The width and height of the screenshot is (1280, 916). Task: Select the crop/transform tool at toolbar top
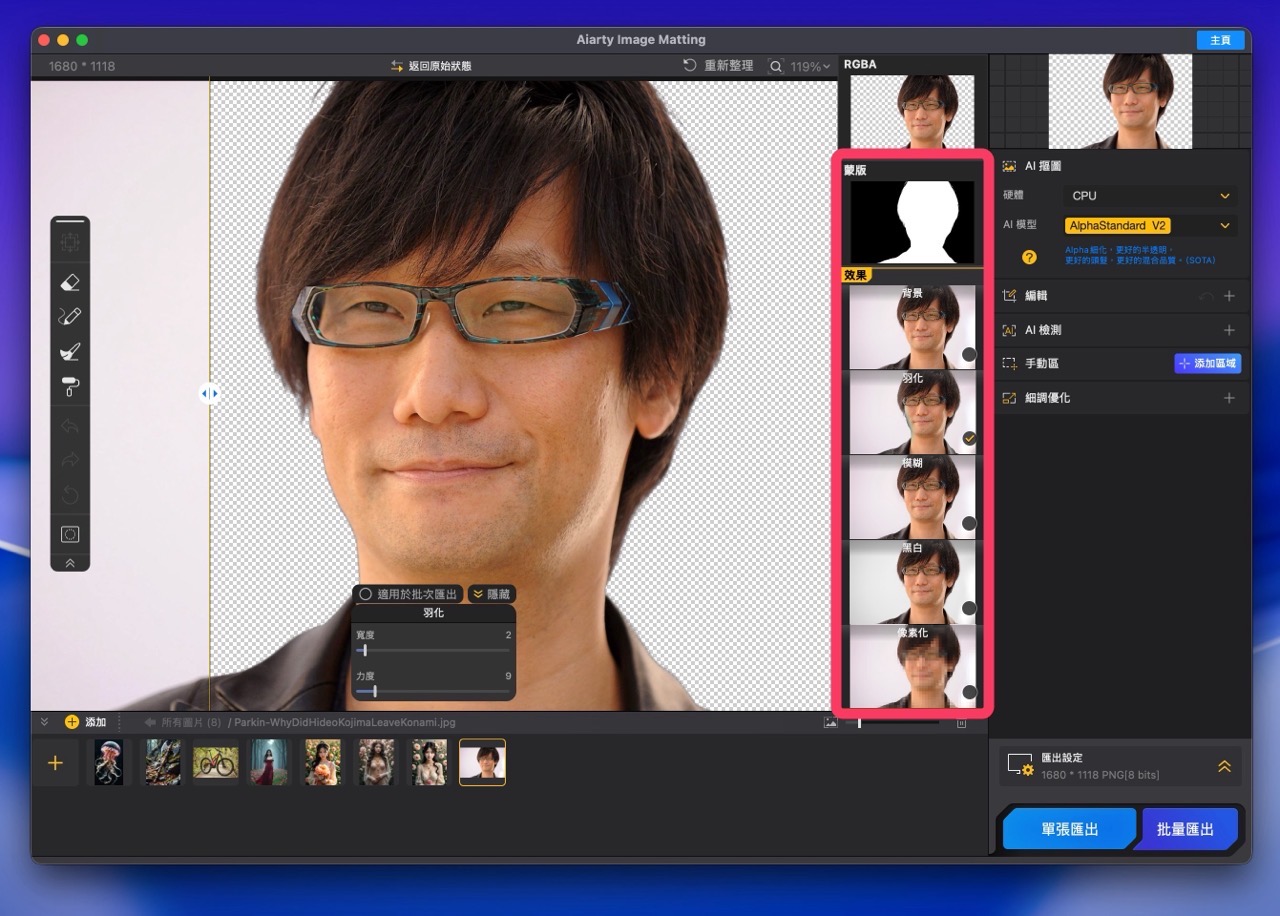point(70,241)
